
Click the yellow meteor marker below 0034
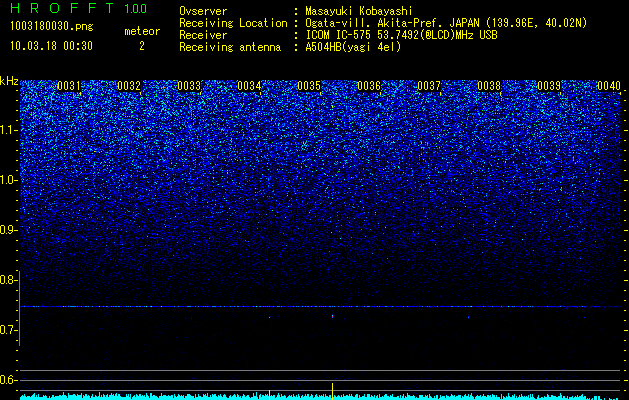point(269,395)
